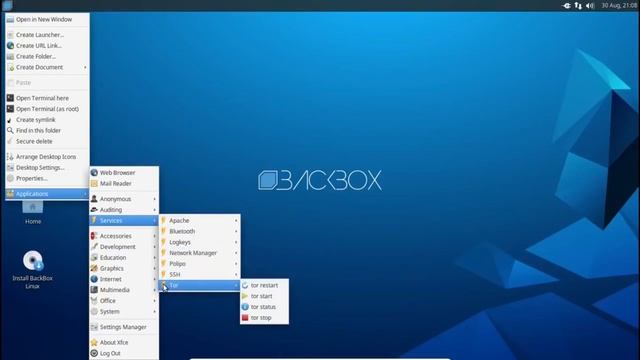Click the tor status label
640x360 pixels.
coord(263,307)
